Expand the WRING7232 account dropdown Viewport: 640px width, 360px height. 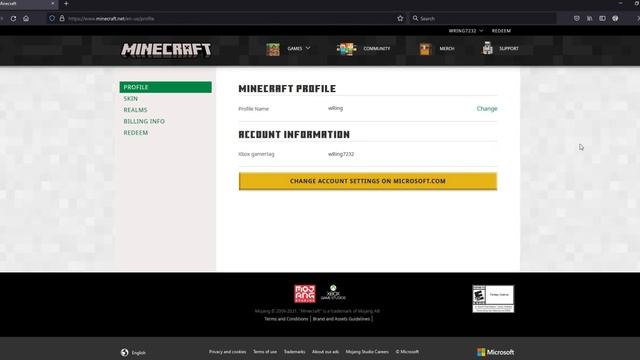point(466,31)
